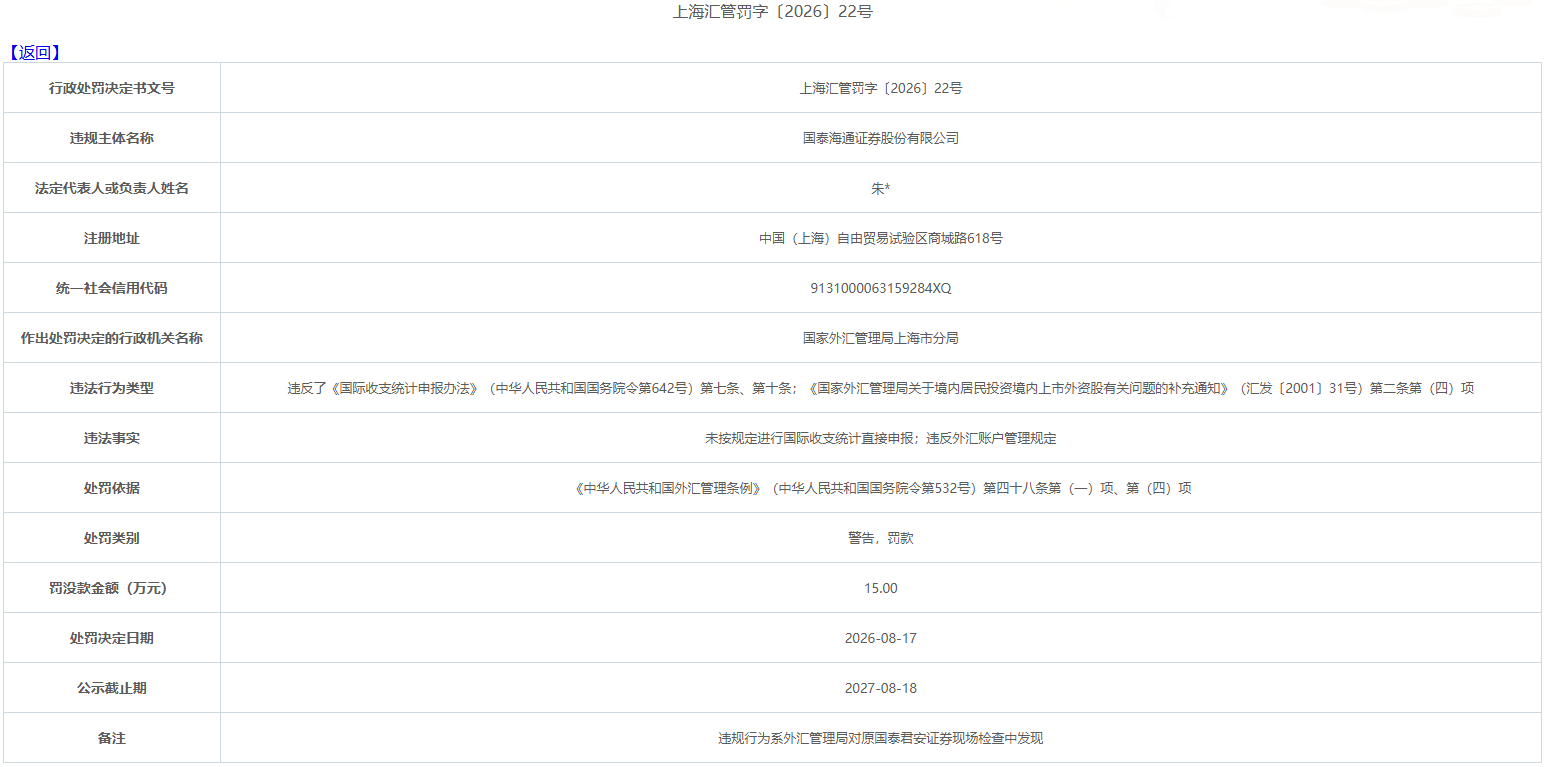The image size is (1546, 767).
Task: Click the 行政处罚决定书文号 row label
Action: pyautogui.click(x=112, y=88)
